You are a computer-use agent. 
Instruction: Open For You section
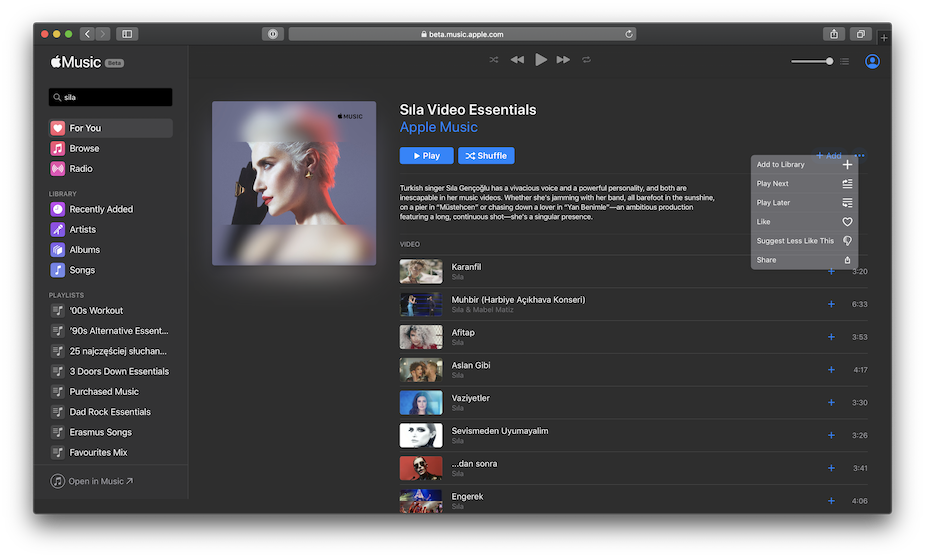pos(110,128)
